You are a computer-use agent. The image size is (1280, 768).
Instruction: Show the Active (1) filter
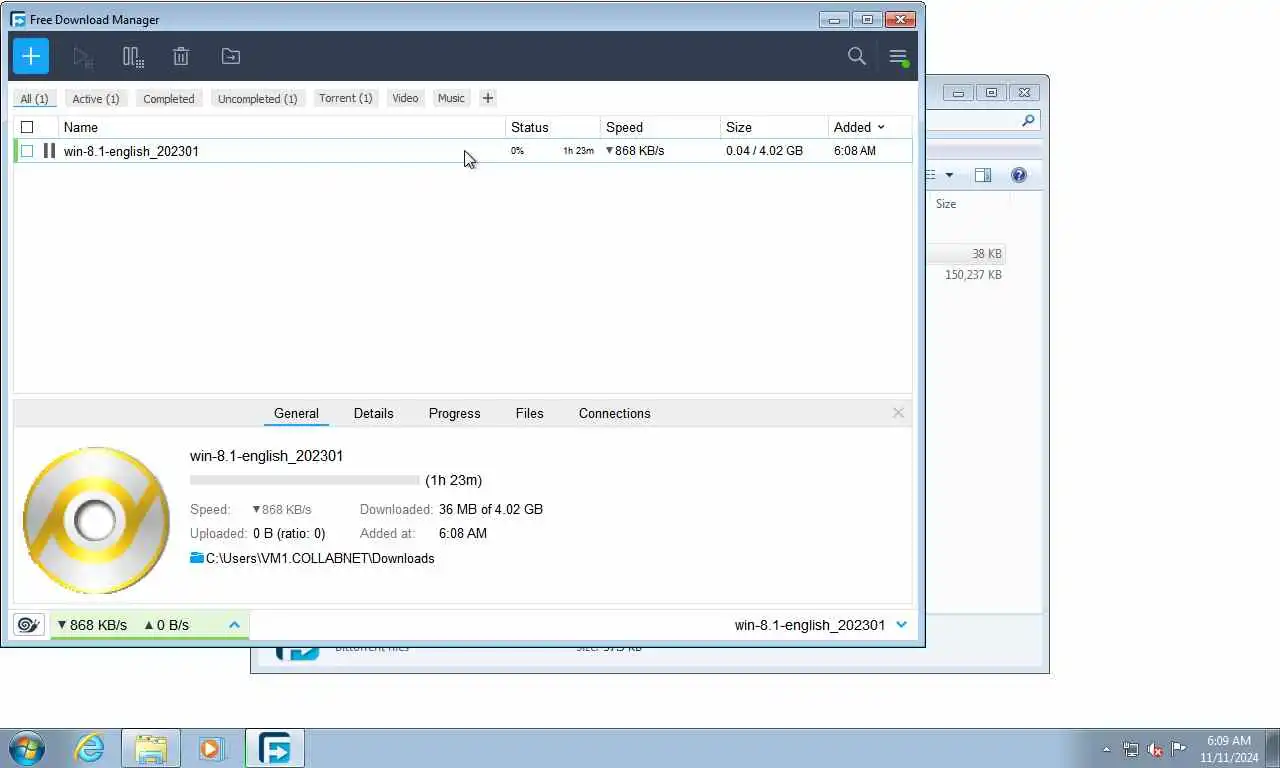[96, 98]
